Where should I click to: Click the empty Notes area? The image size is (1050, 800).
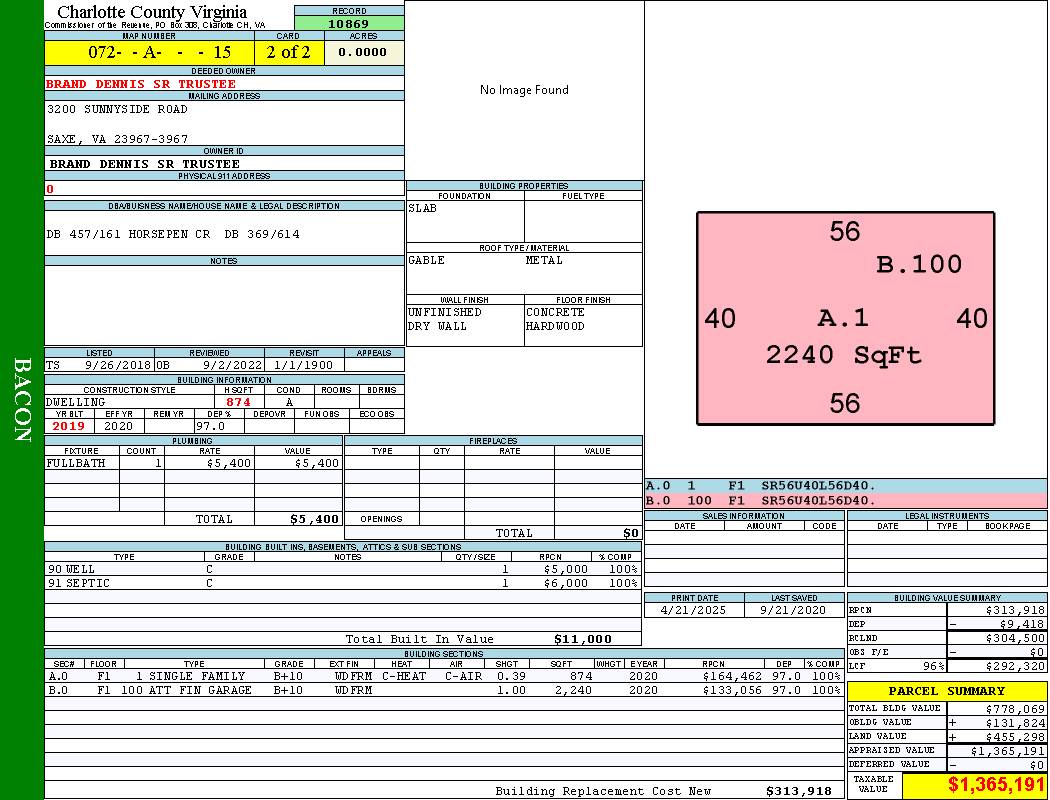[x=224, y=305]
